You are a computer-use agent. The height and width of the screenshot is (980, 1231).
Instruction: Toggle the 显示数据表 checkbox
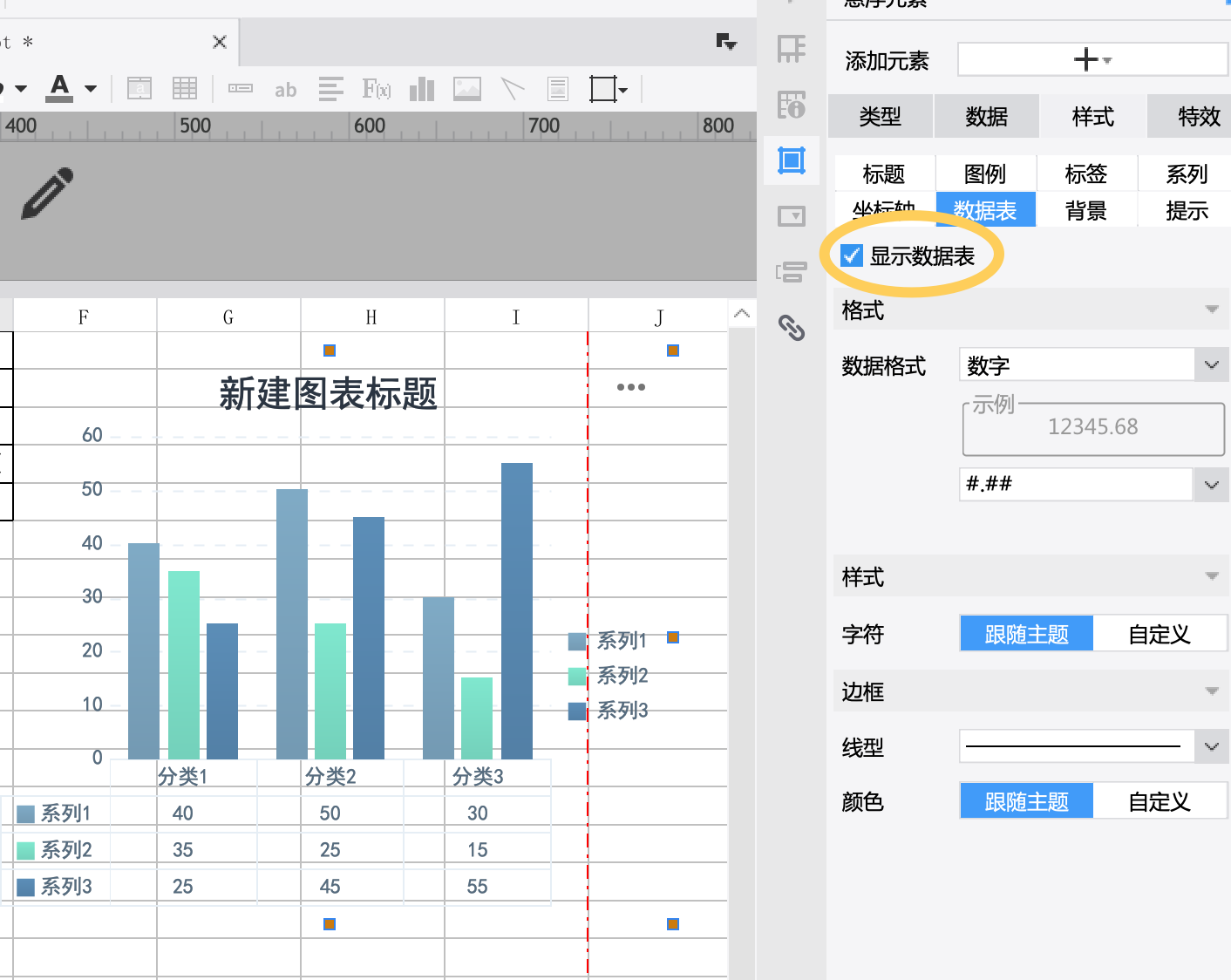coord(852,255)
